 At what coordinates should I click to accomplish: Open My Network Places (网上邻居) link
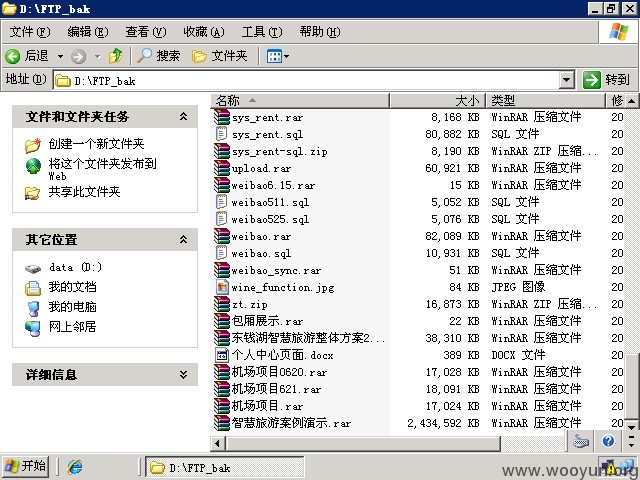(72, 327)
